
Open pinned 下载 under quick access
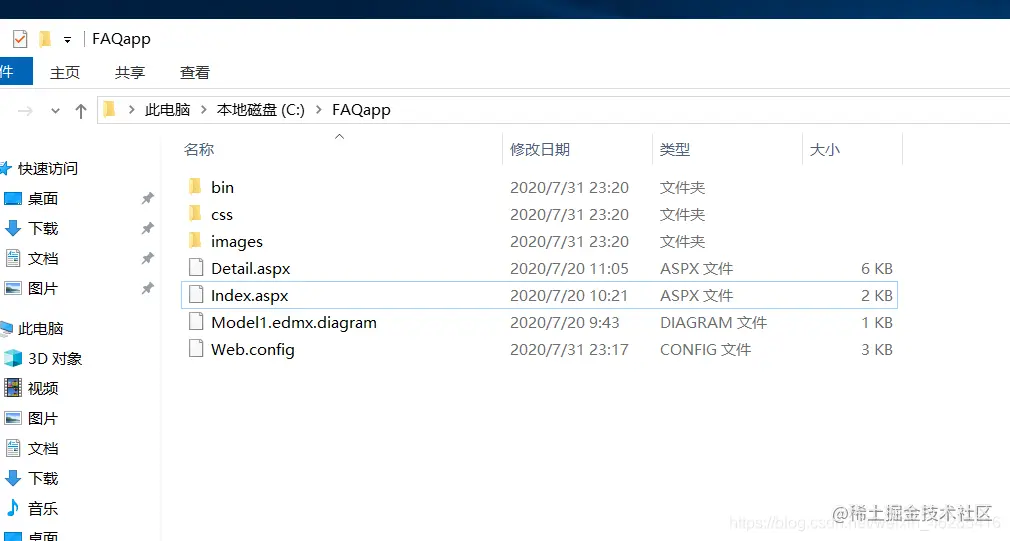[43, 229]
